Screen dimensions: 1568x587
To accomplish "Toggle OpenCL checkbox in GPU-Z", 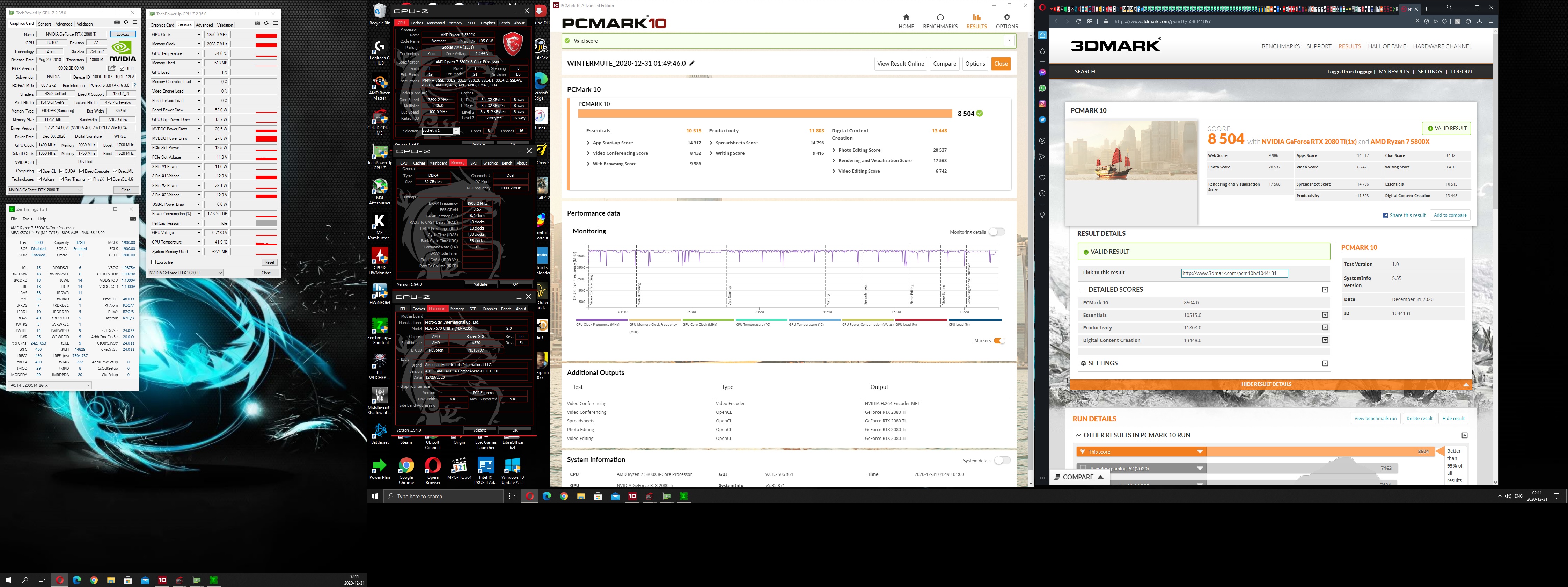I will [x=39, y=171].
